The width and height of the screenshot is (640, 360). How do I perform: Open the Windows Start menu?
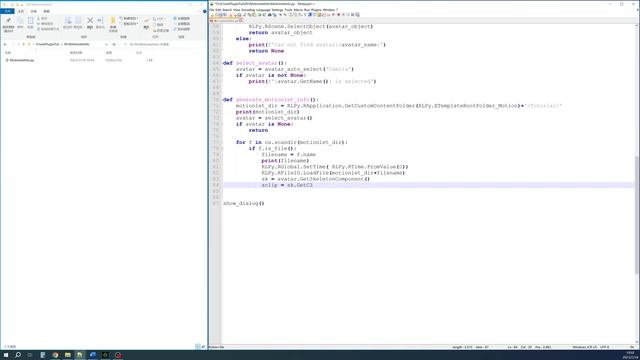pyautogui.click(x=6, y=355)
